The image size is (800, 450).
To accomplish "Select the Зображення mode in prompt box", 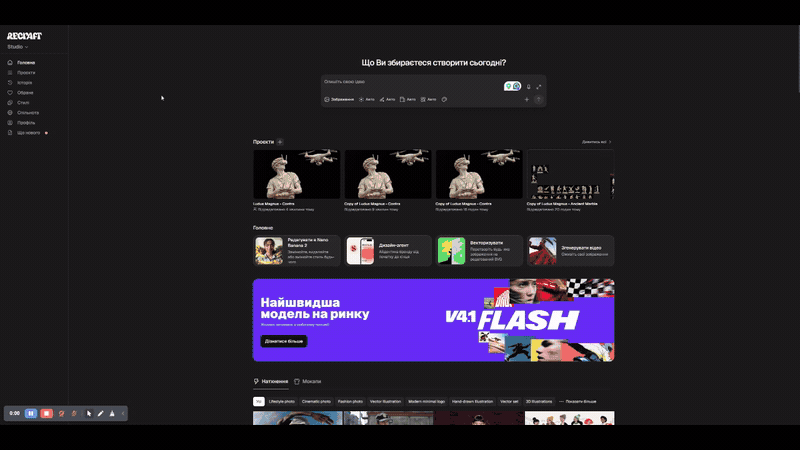I will click(x=339, y=99).
